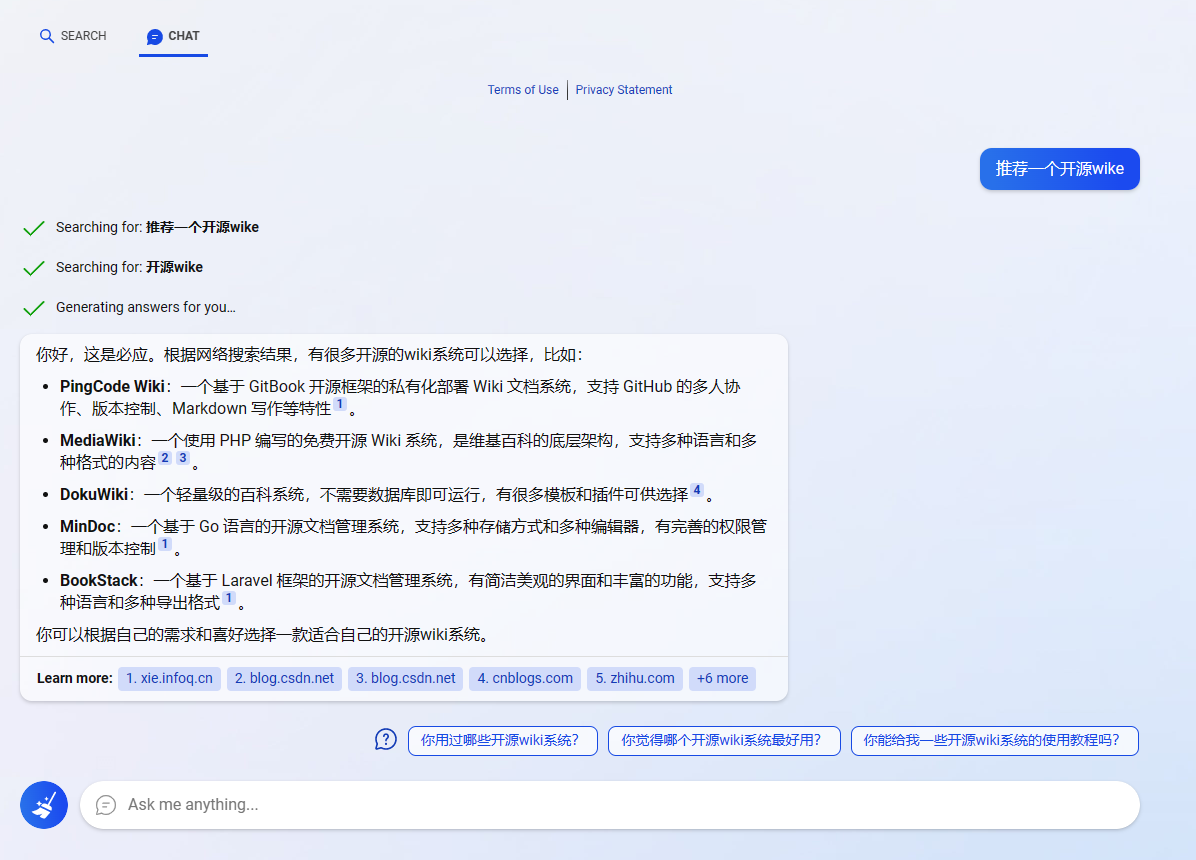
Task: Open source 3. blog.csdn.net
Action: tap(406, 678)
